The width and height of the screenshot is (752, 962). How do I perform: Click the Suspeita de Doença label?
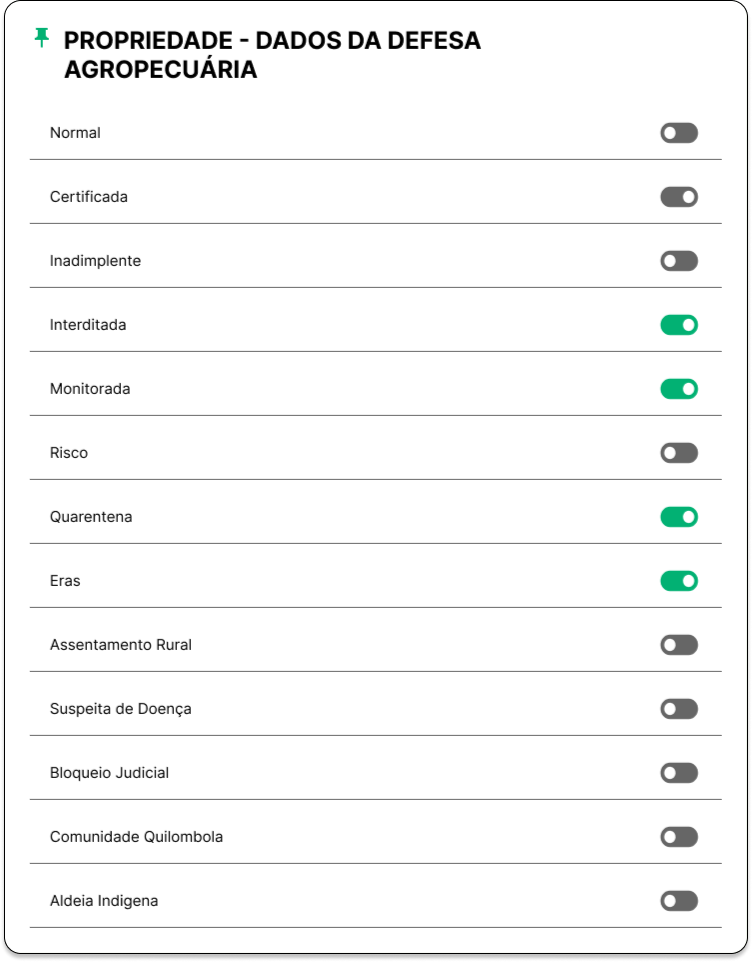pyautogui.click(x=120, y=709)
